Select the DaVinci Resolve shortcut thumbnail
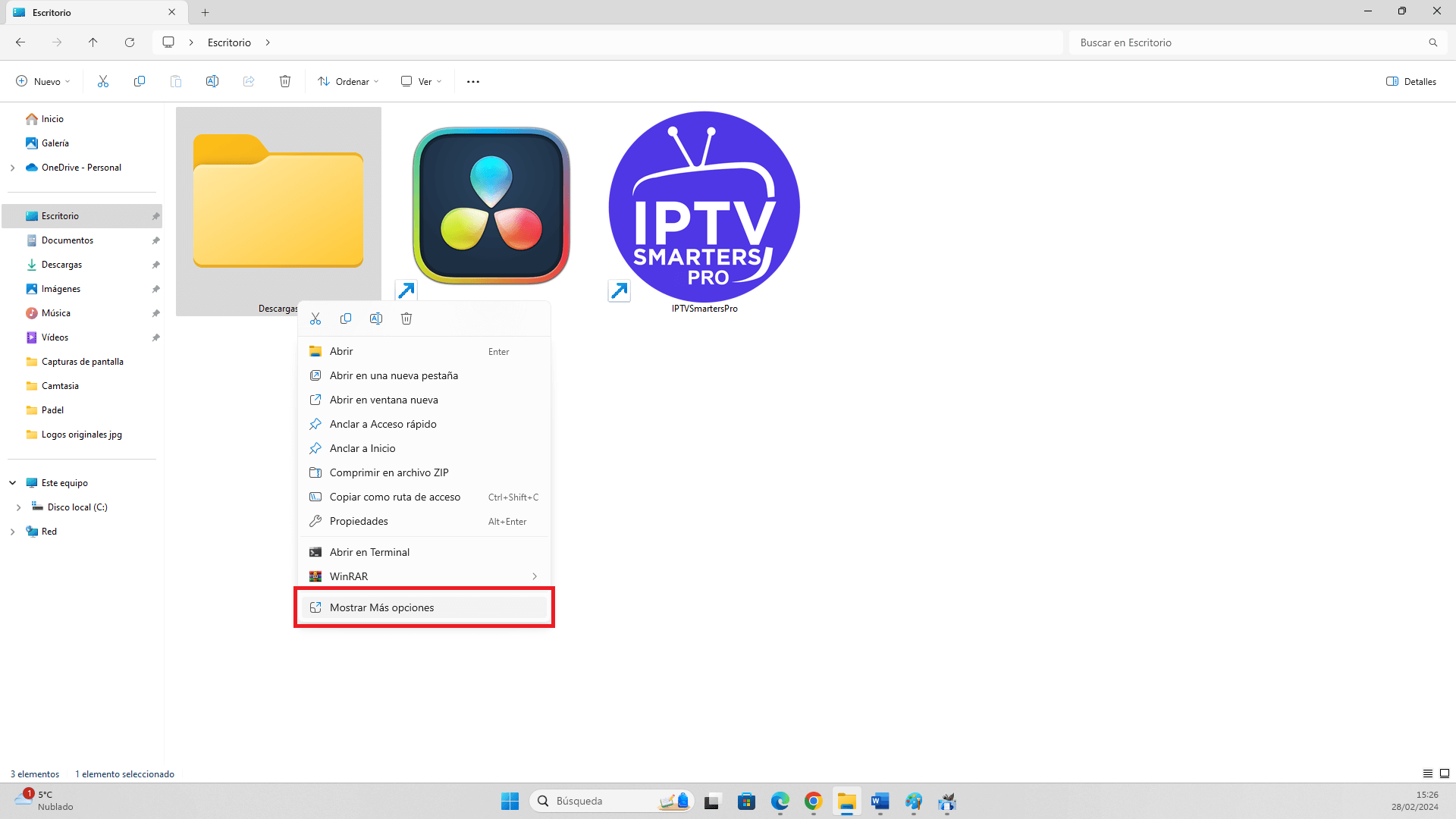Screen dimensions: 1456x819 (491, 206)
